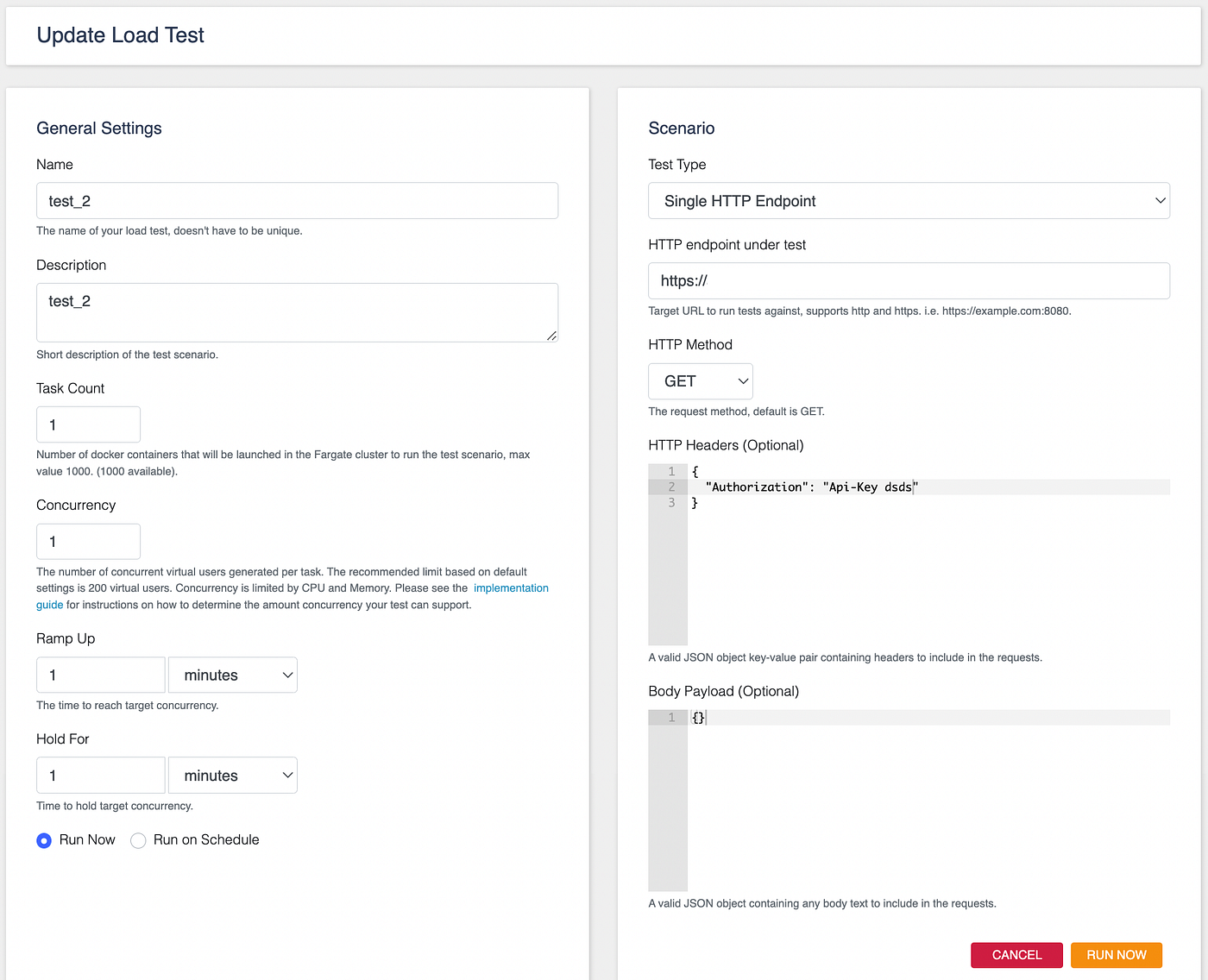The width and height of the screenshot is (1208, 980).
Task: Click the CANCEL button
Action: [x=1016, y=955]
